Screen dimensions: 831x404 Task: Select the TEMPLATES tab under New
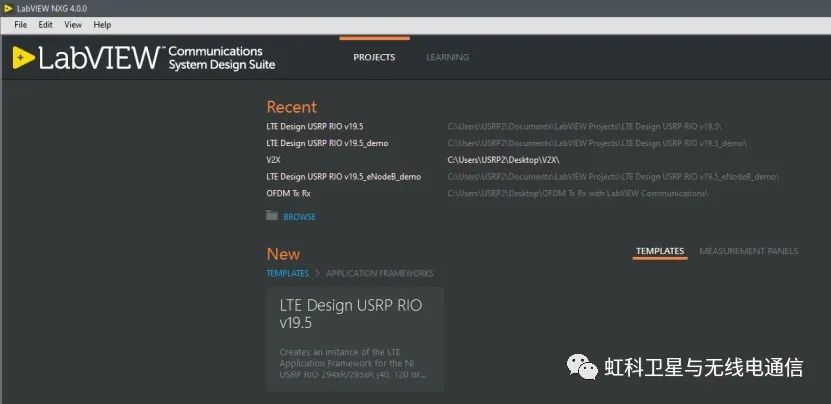[x=660, y=251]
